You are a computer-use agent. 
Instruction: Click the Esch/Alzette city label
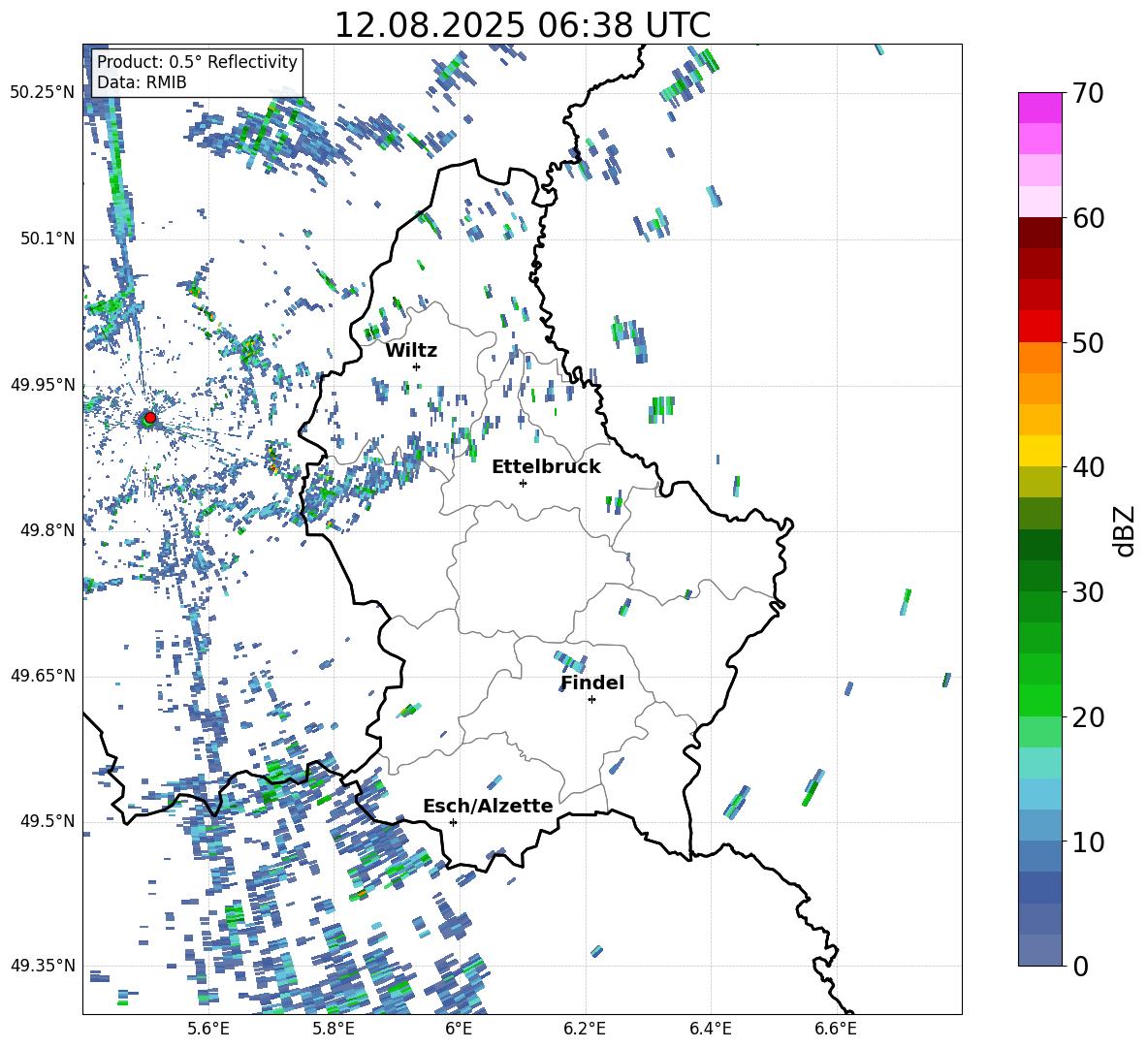[489, 806]
